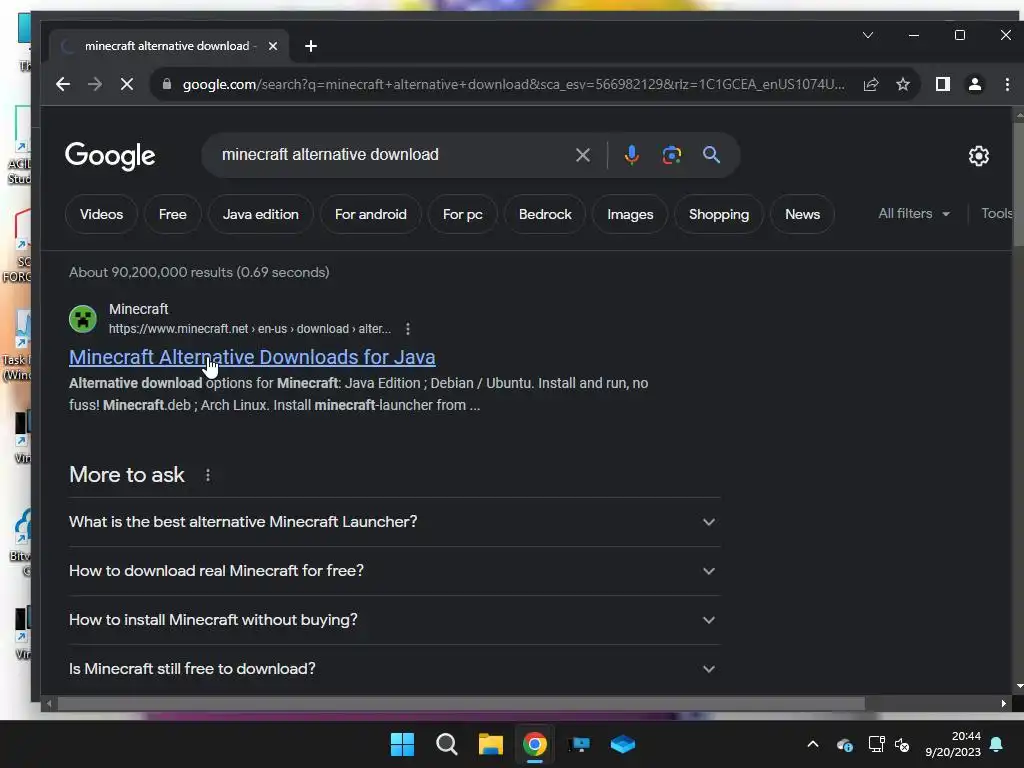The image size is (1024, 768).
Task: Select the Java edition chip
Action: click(x=261, y=214)
